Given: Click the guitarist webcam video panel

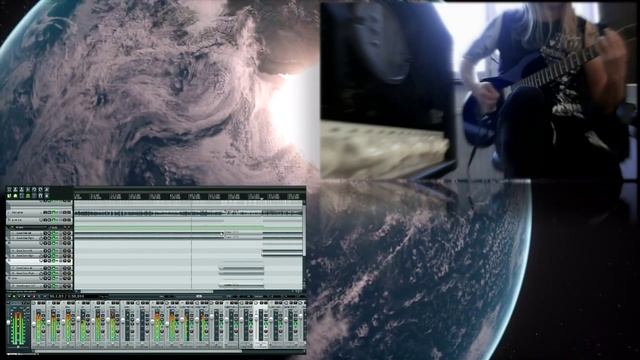Looking at the screenshot, I should (x=478, y=91).
